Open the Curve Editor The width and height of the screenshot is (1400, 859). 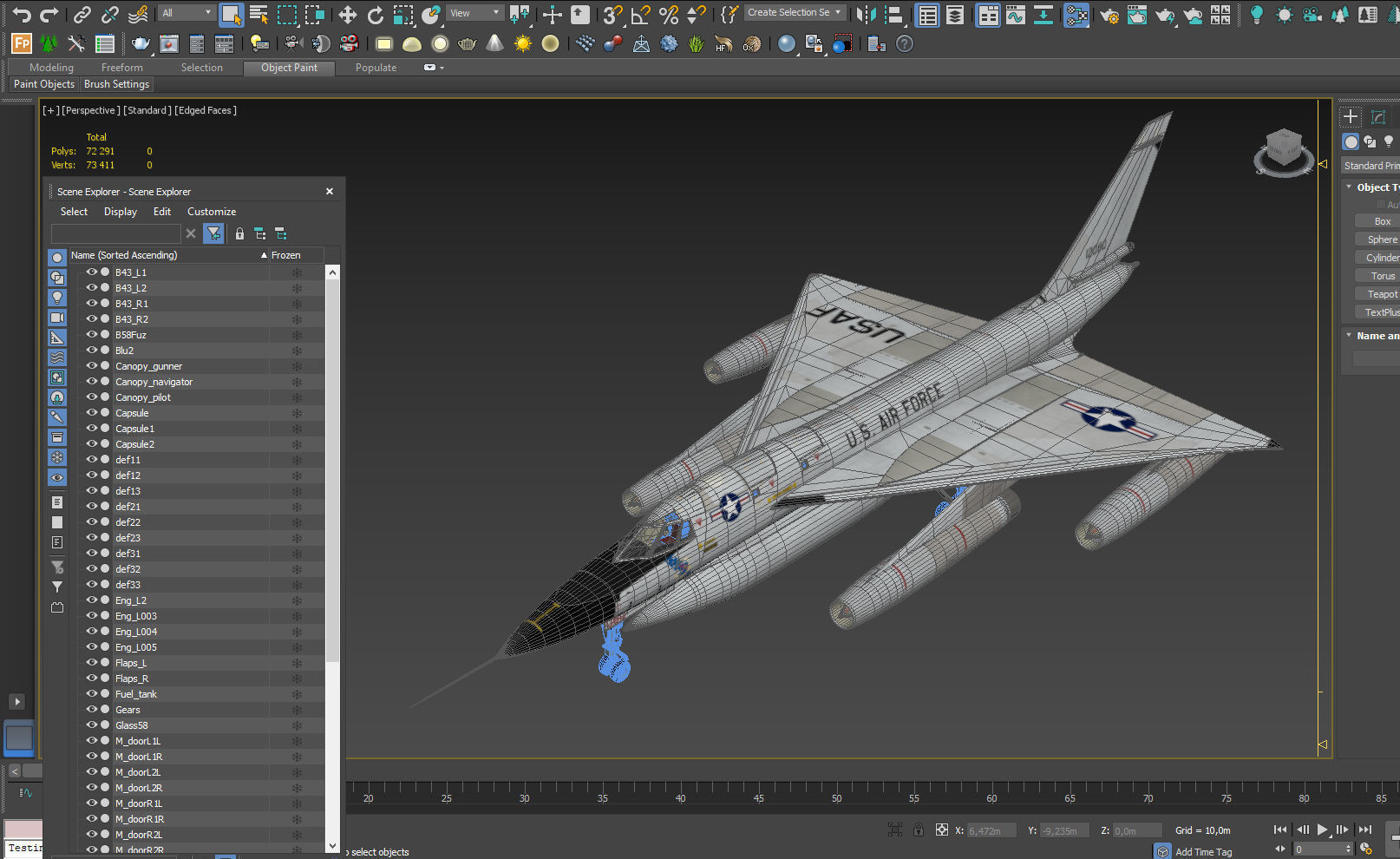[1016, 14]
